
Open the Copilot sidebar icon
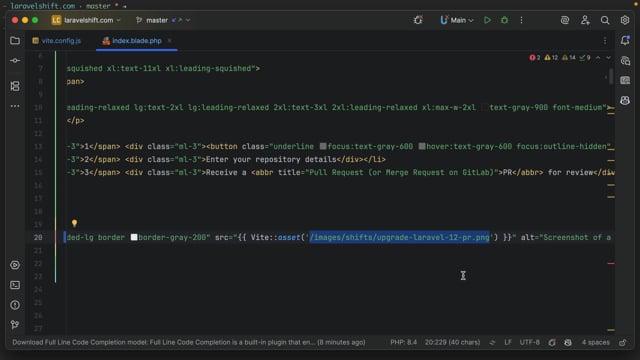(625, 100)
